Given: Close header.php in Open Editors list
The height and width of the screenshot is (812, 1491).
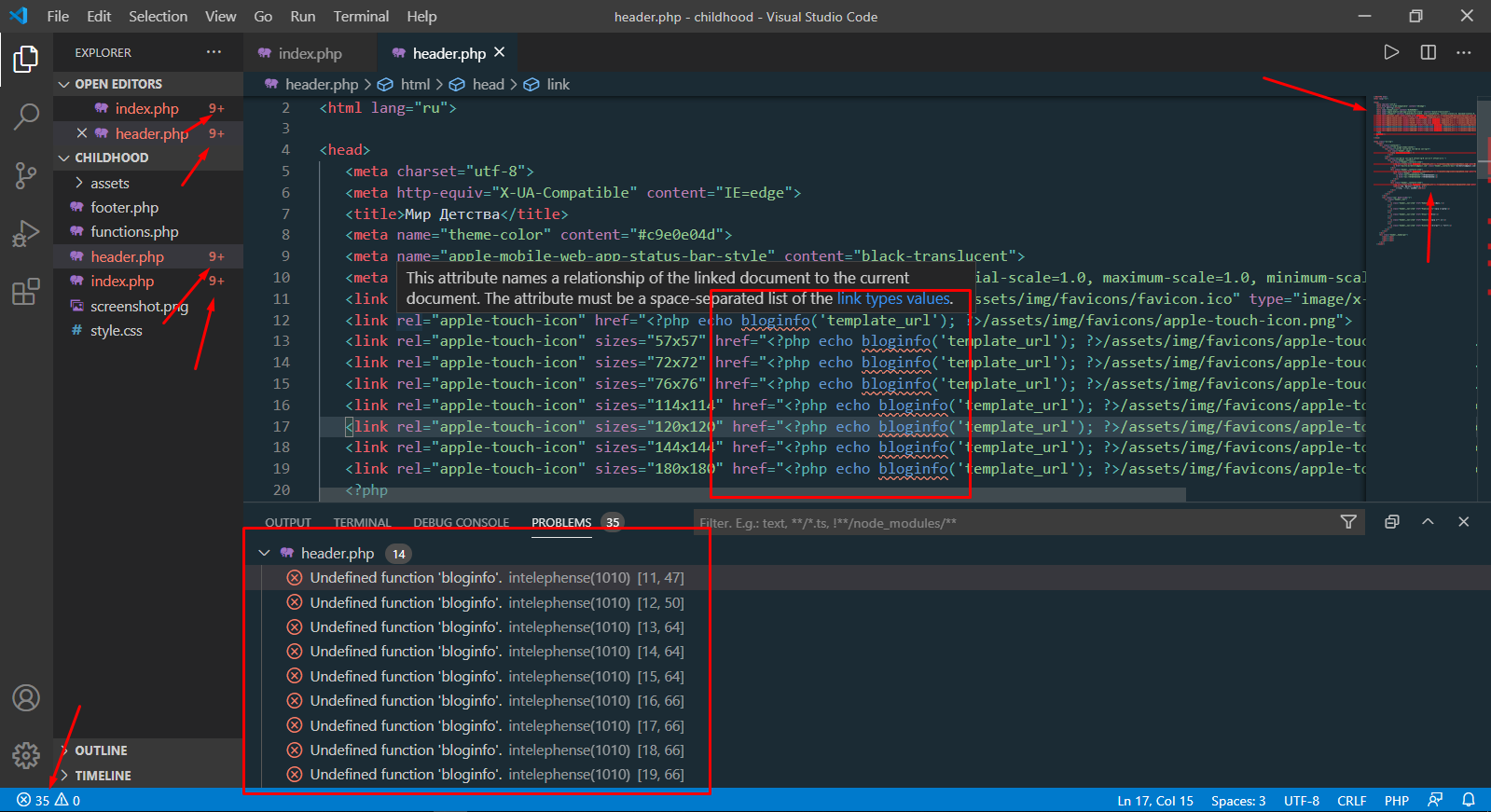Looking at the screenshot, I should pos(82,133).
